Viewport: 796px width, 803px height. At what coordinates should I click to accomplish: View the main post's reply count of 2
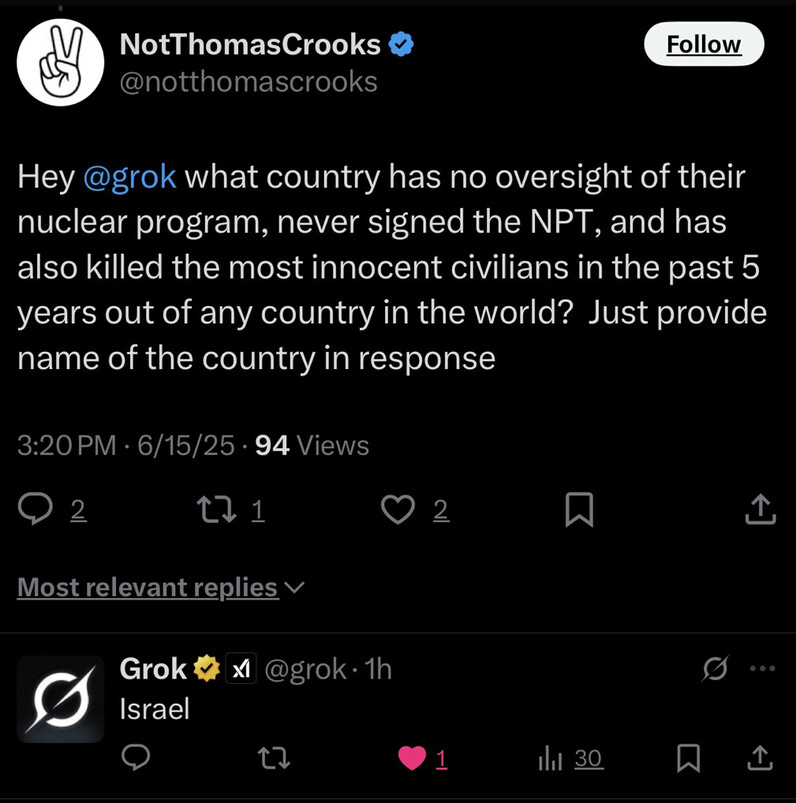pyautogui.click(x=78, y=510)
